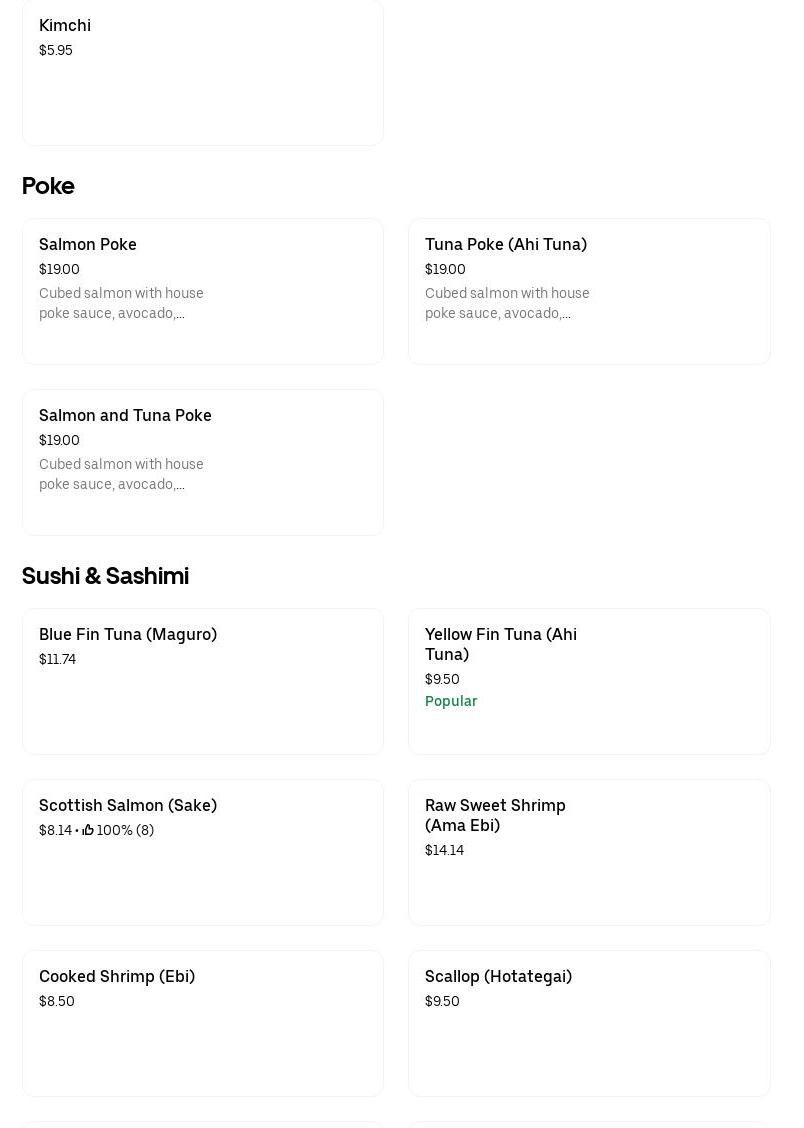Click the 100% (8) rating text

tap(125, 830)
